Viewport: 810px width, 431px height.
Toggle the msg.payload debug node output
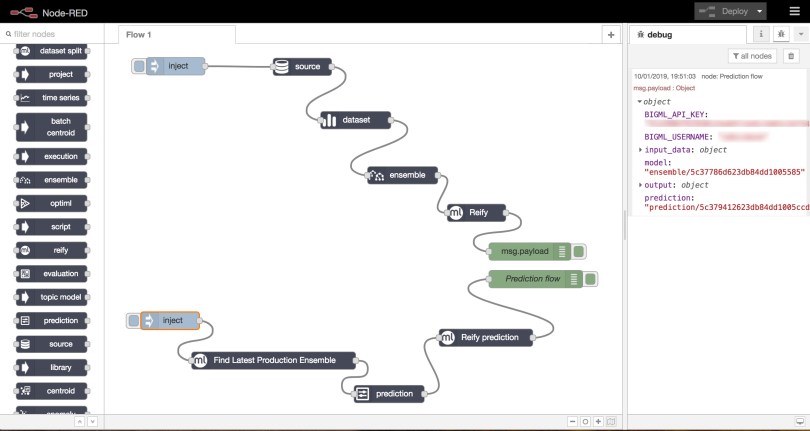coord(580,251)
